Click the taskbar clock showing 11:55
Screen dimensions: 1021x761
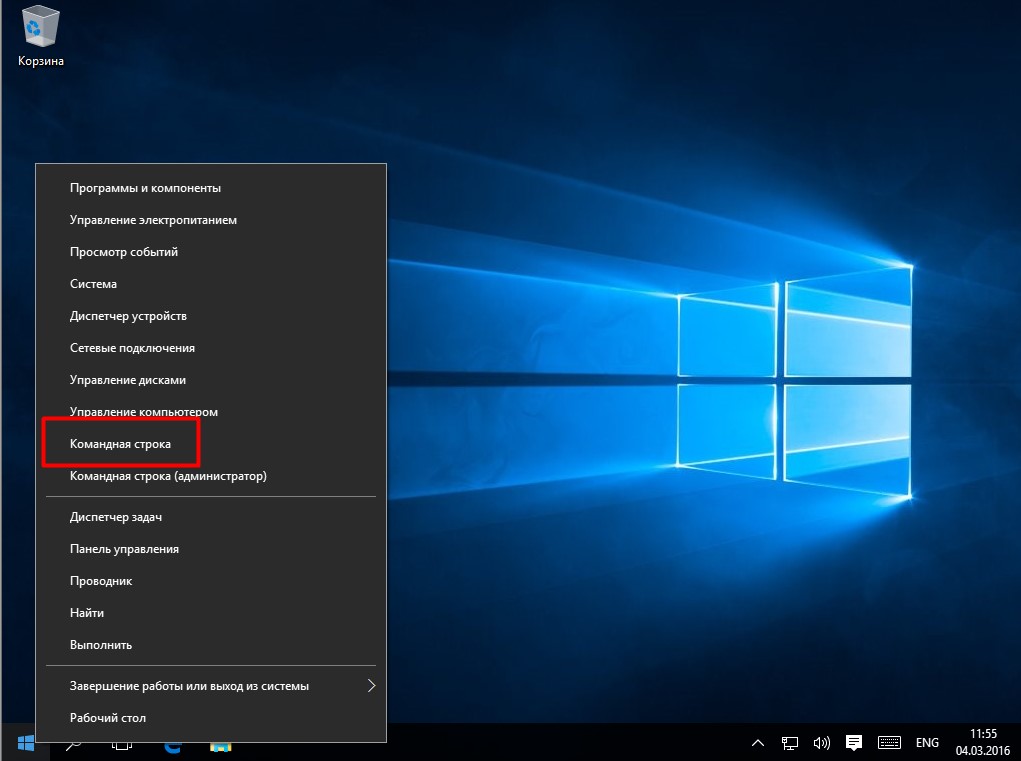pyautogui.click(x=983, y=742)
